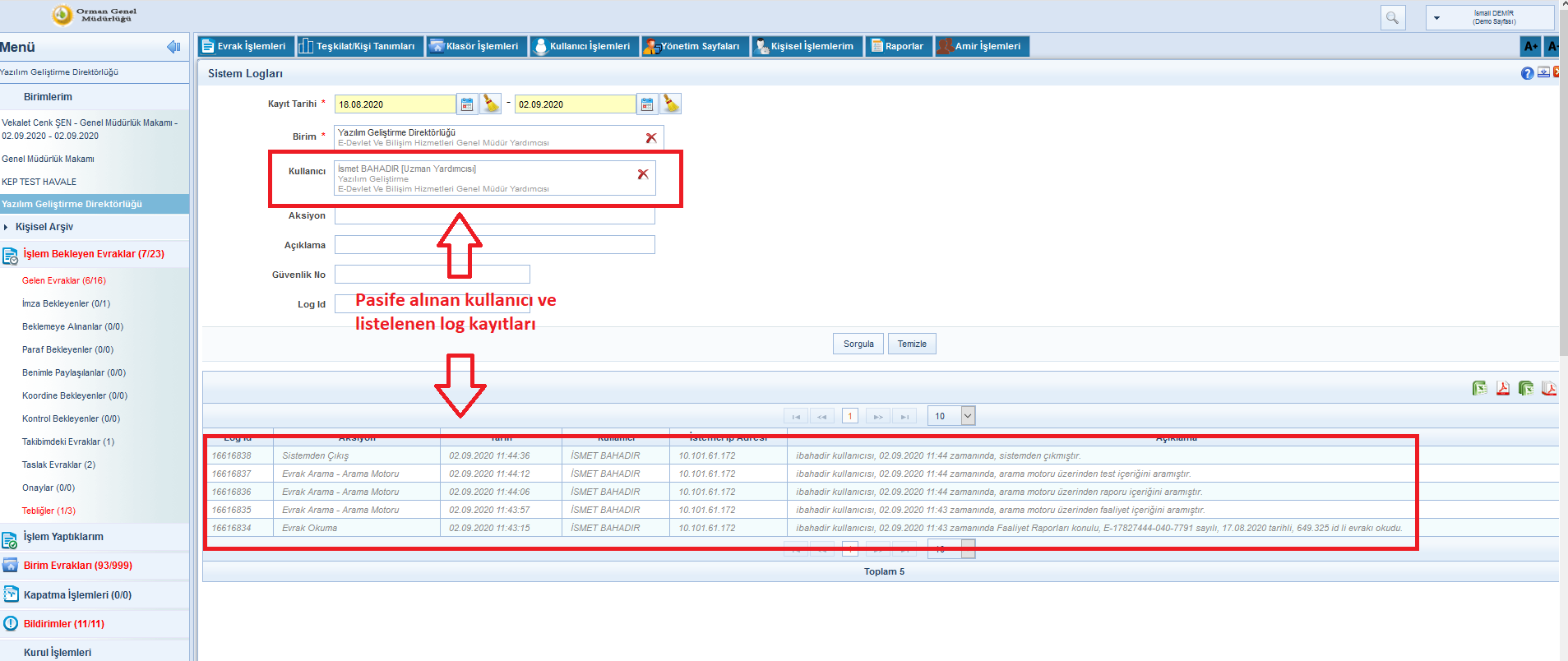Clear the end date with the broom icon

point(671,104)
